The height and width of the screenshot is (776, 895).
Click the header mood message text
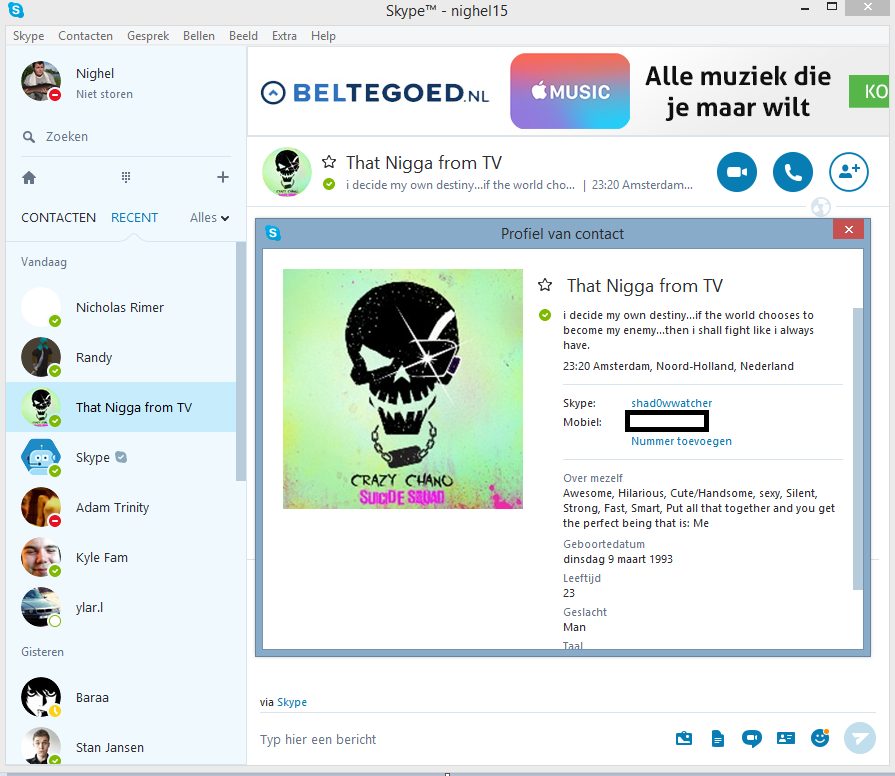coord(460,185)
